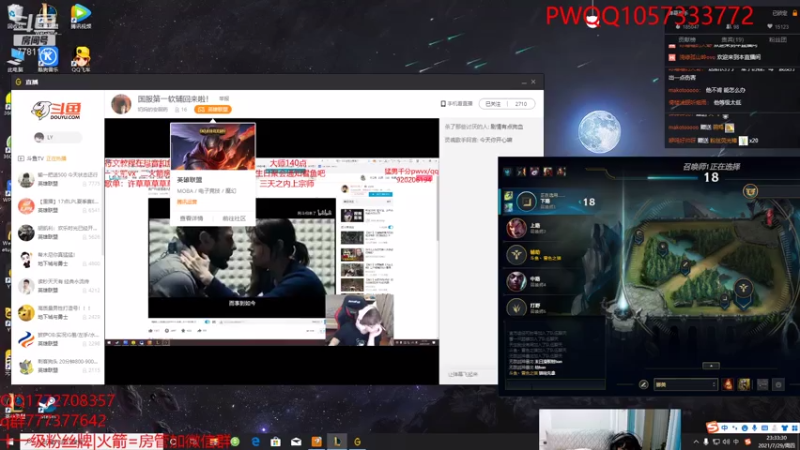Viewport: 800px width, 450px height.
Task: Click the streamer avatar next to the room title
Action: point(121,104)
